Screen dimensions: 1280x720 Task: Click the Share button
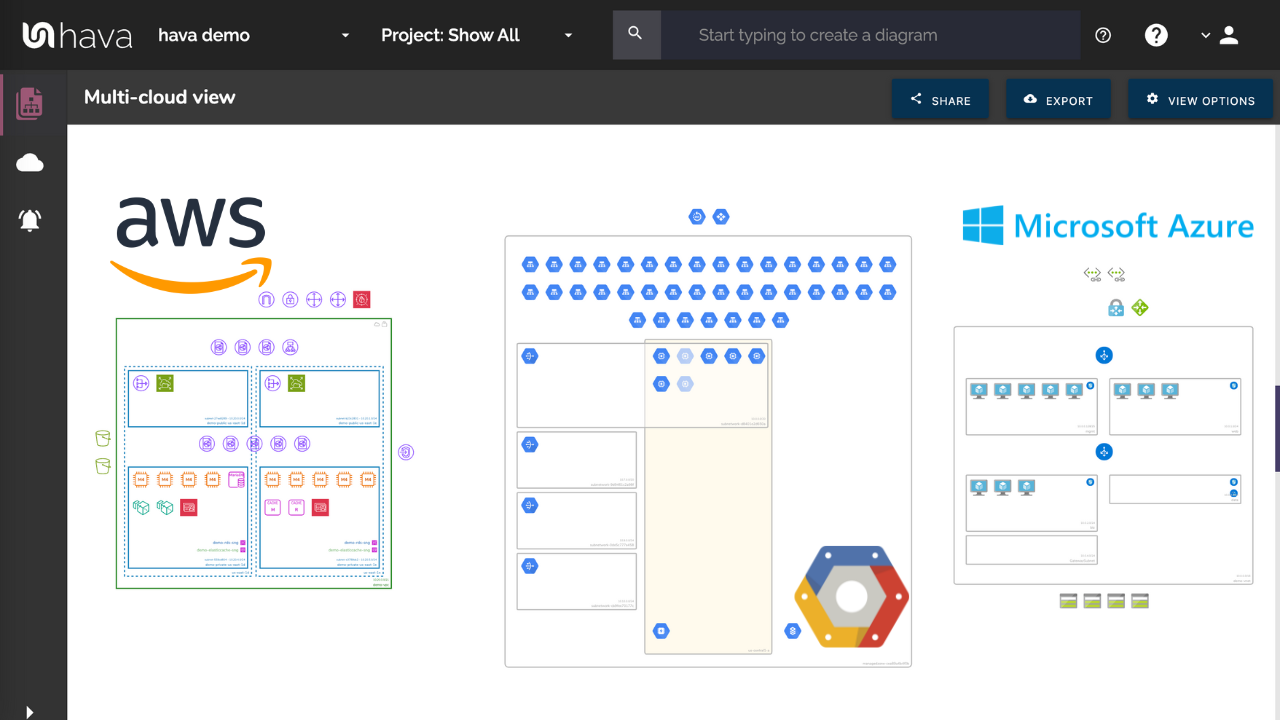click(x=940, y=100)
